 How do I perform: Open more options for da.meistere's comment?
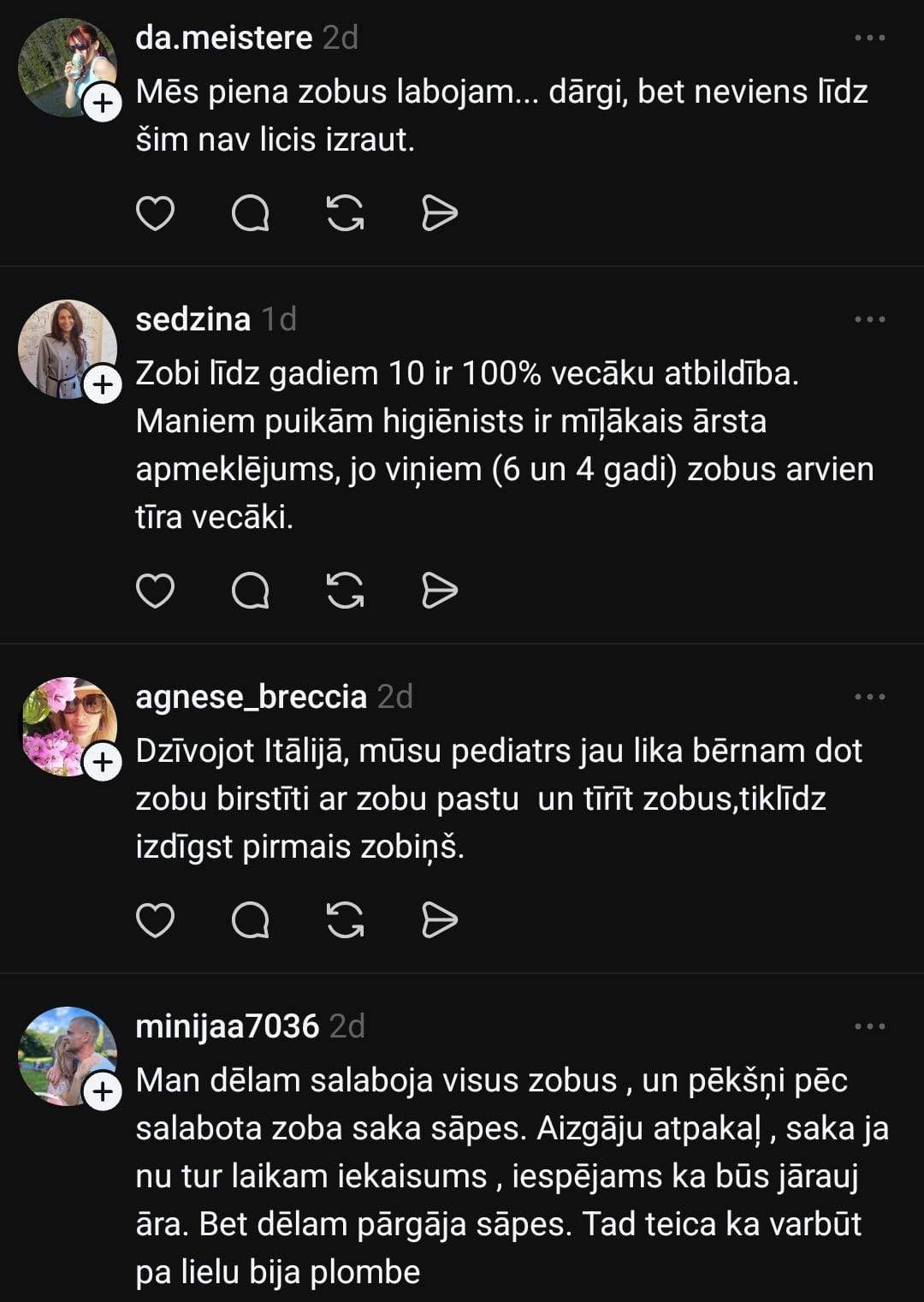point(869,38)
